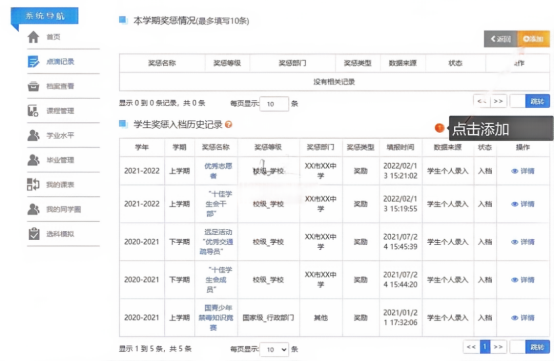Screen dimensions: 554x361
Task: Open 首页 via the house icon
Action: [x=34, y=37]
